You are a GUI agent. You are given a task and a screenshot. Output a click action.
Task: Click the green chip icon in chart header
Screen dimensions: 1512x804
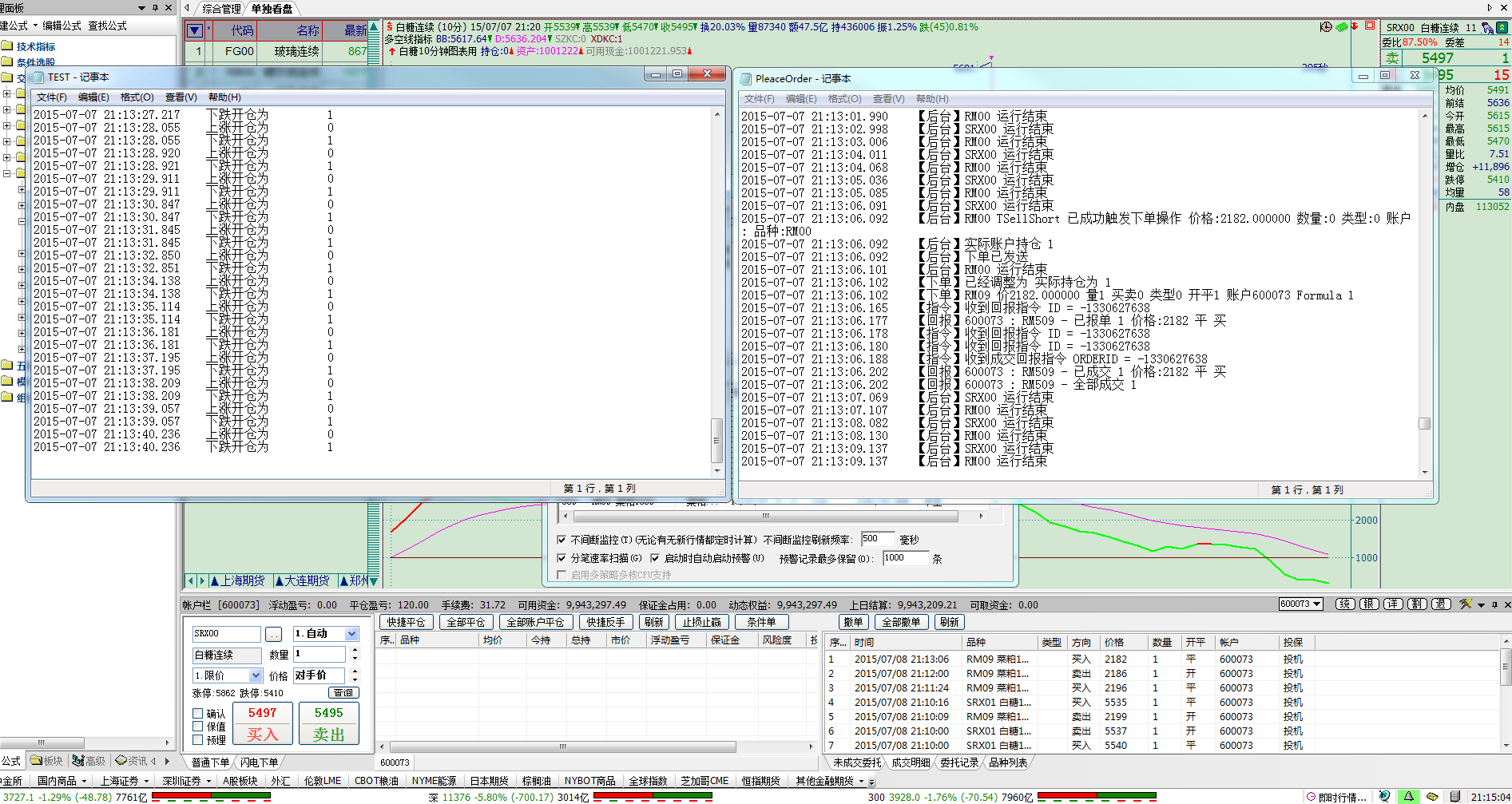pos(1341,26)
